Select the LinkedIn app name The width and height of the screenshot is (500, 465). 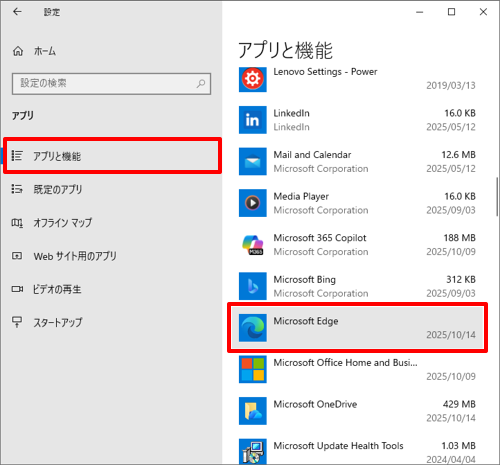tap(291, 113)
